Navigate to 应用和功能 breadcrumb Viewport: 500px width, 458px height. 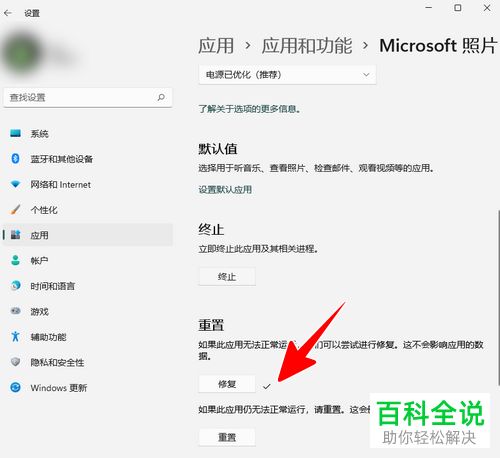coord(307,46)
